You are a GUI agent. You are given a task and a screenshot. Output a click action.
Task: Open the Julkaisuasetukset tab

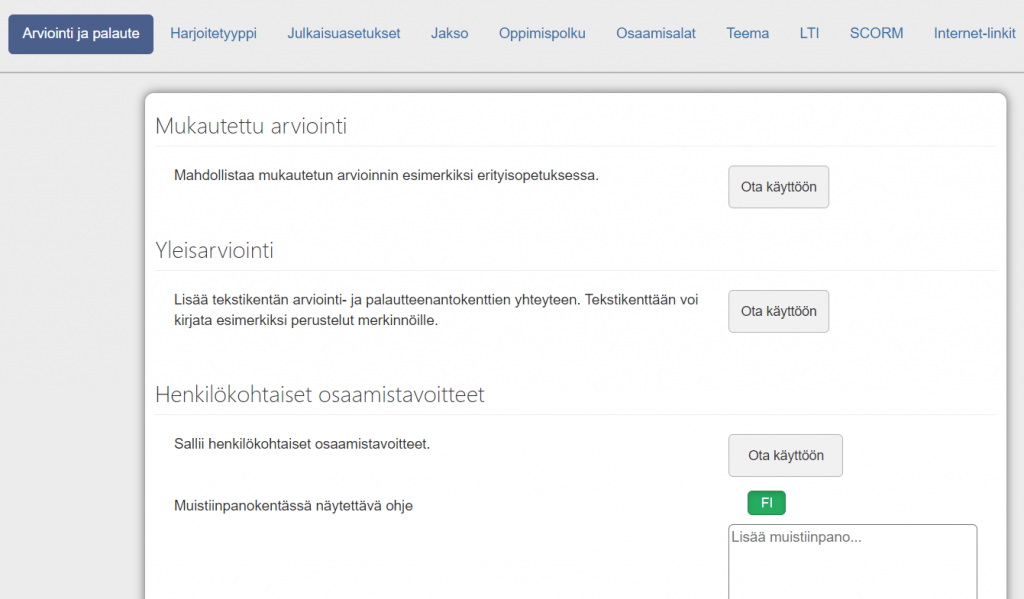(344, 33)
